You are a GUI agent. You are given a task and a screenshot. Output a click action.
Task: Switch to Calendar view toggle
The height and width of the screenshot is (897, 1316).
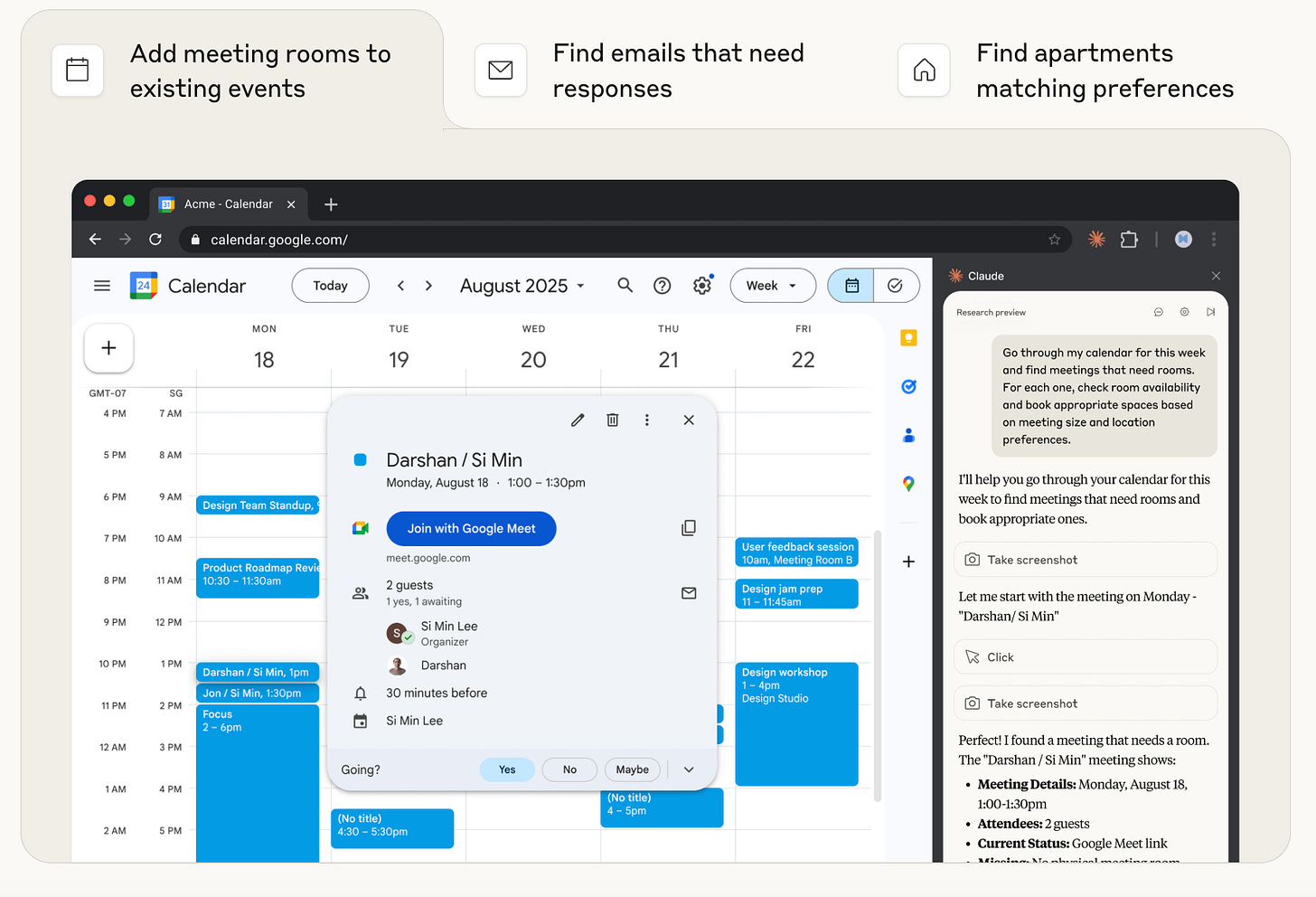click(x=851, y=286)
